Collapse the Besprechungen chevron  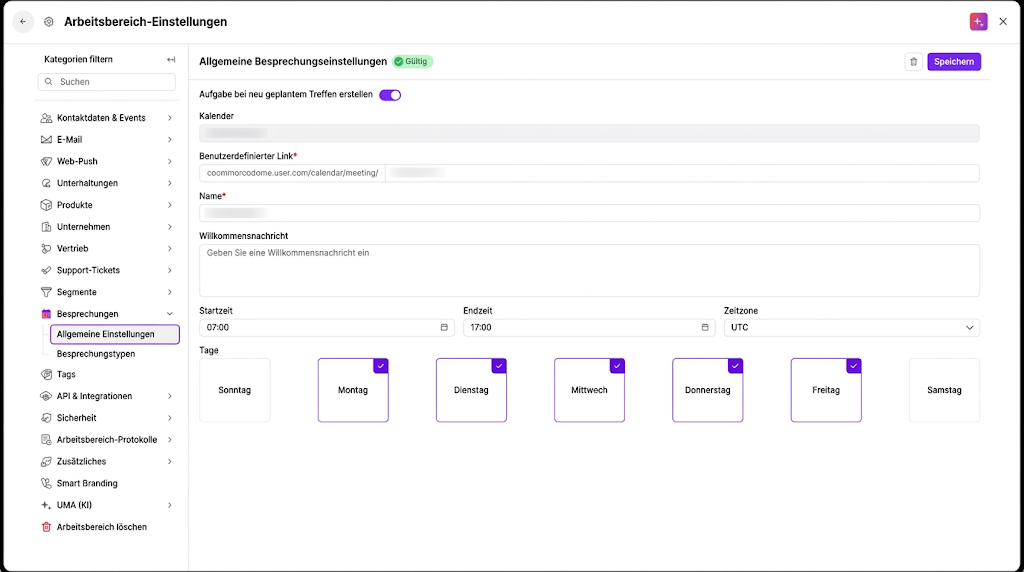click(x=170, y=314)
